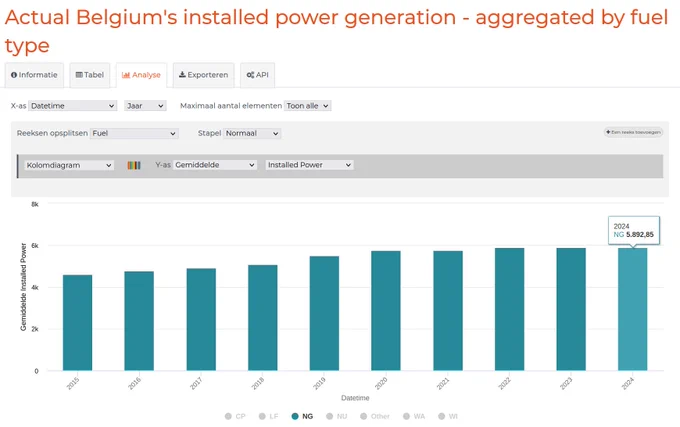This screenshot has width=680, height=427.
Task: Open the Jaar granularity dropdown
Action: (x=145, y=106)
